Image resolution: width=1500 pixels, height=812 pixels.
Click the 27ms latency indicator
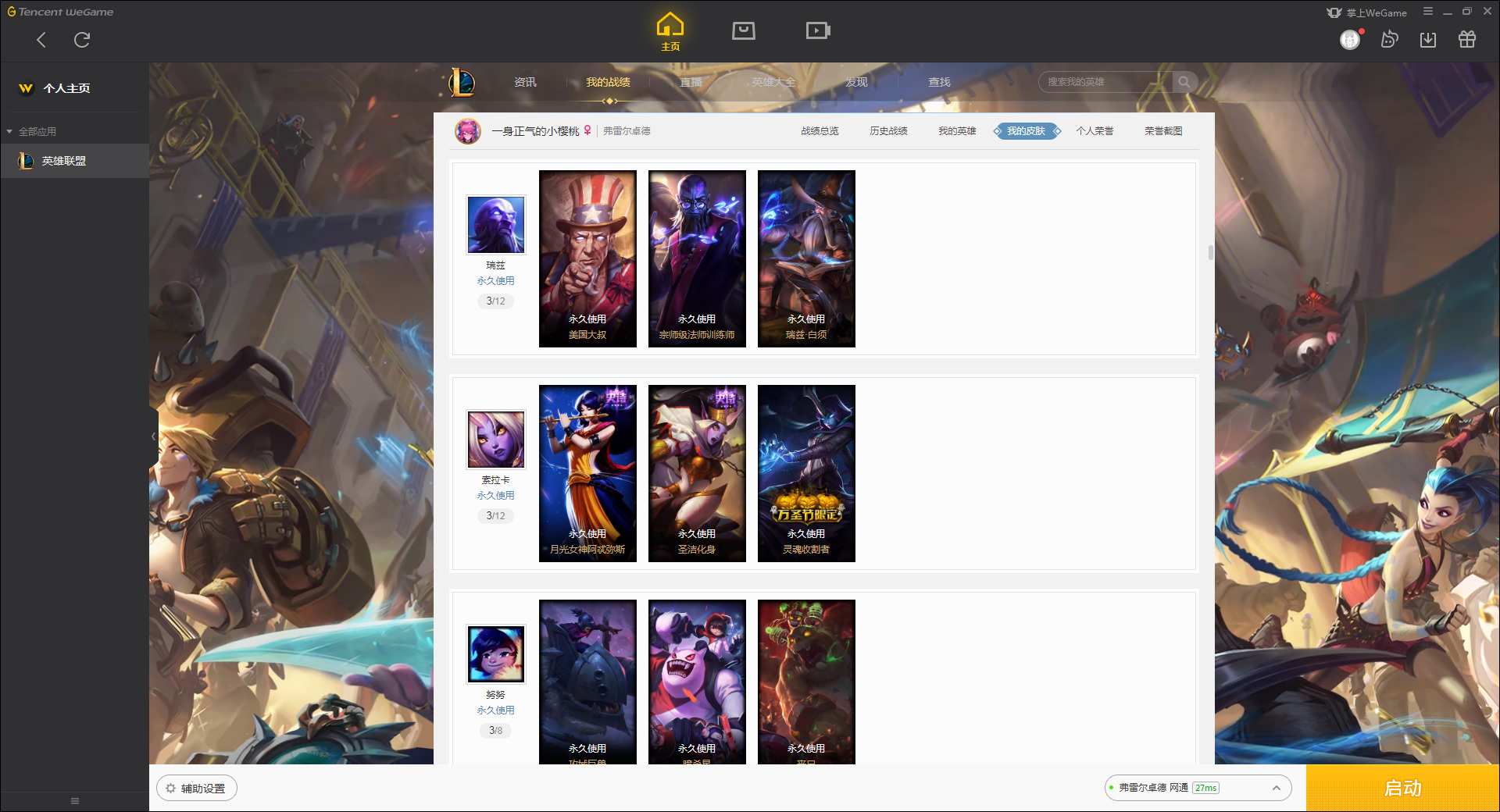click(x=1205, y=788)
